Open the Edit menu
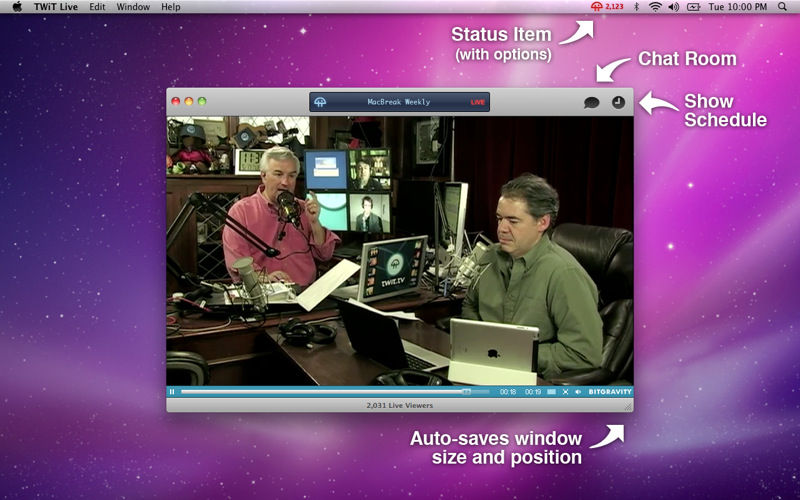 point(97,7)
